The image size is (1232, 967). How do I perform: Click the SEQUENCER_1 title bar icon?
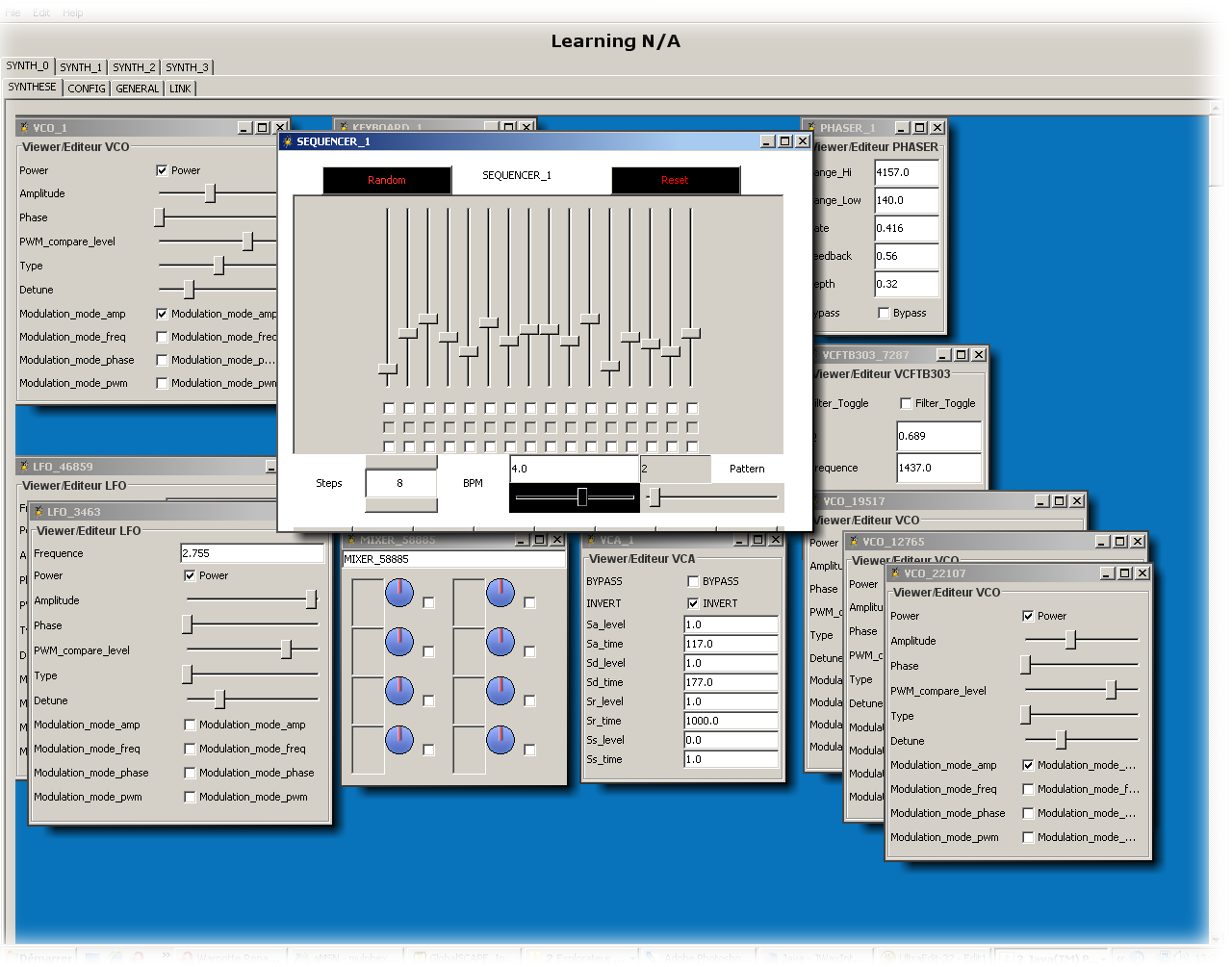(287, 140)
